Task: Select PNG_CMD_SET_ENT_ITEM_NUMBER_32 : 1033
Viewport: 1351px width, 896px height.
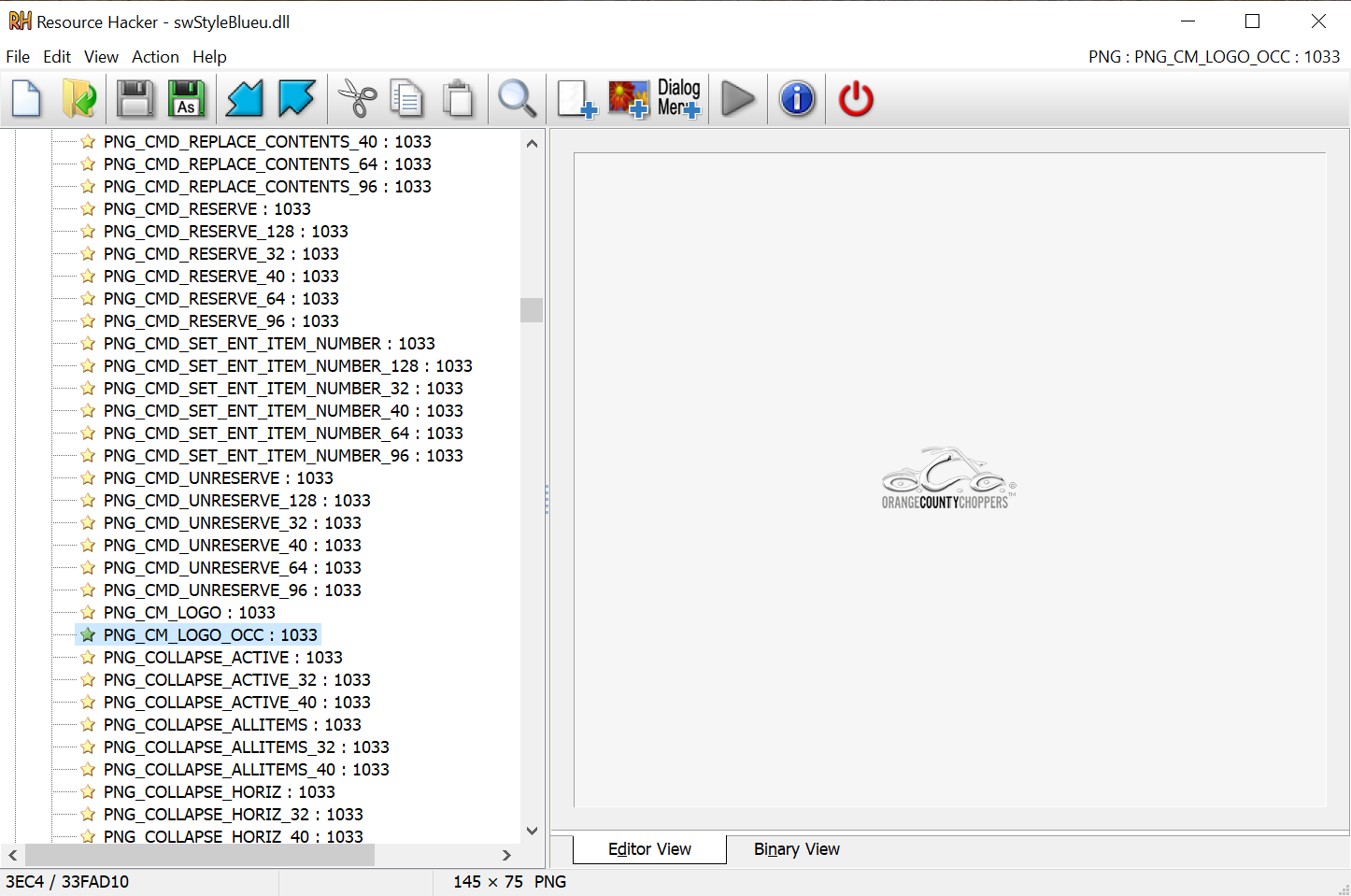Action: coord(283,388)
